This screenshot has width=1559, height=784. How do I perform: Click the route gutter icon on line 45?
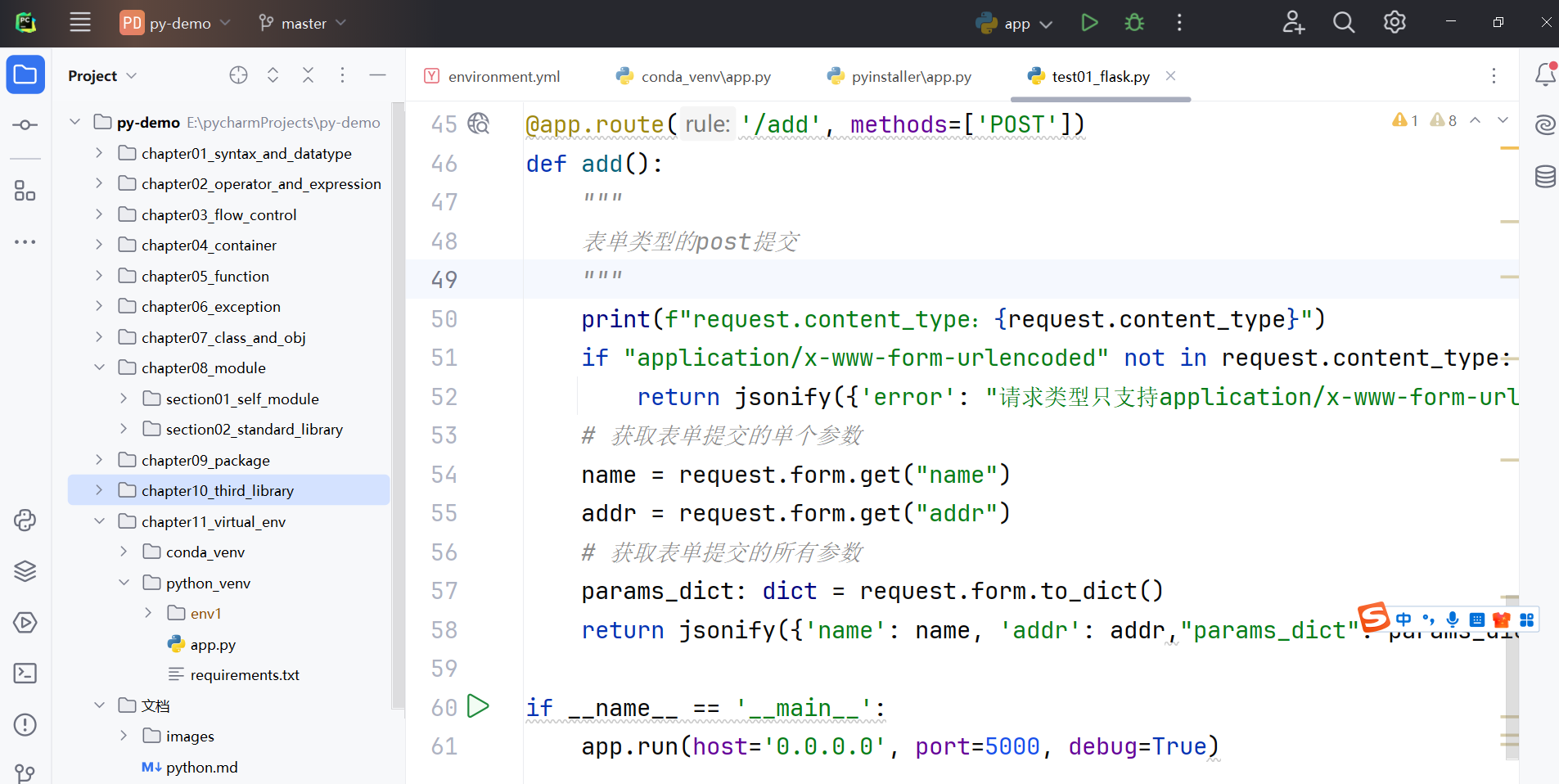(479, 124)
